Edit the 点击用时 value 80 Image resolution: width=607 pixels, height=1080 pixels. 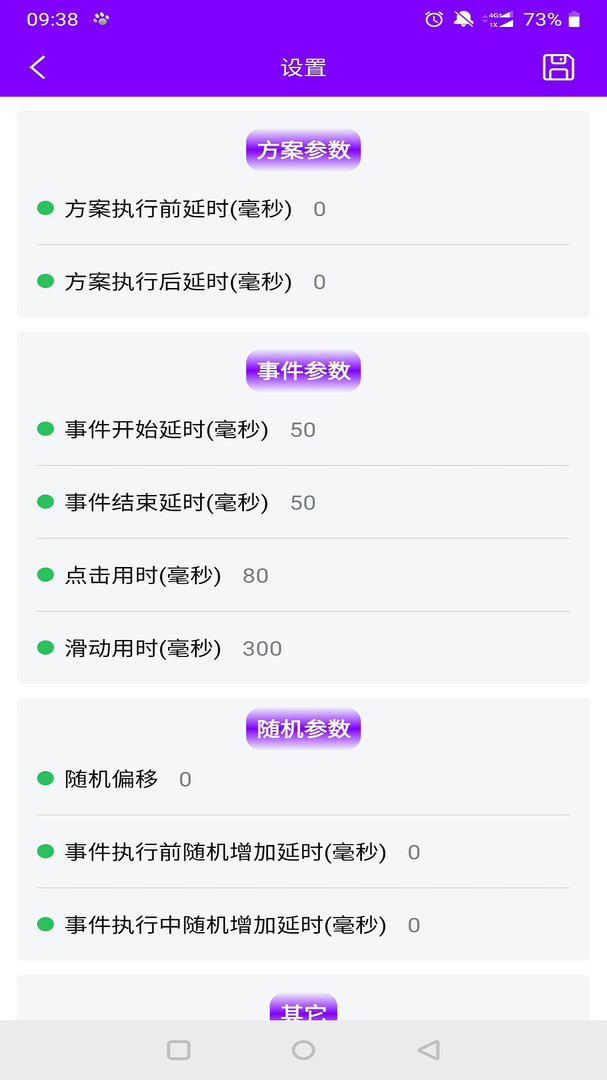coord(256,576)
